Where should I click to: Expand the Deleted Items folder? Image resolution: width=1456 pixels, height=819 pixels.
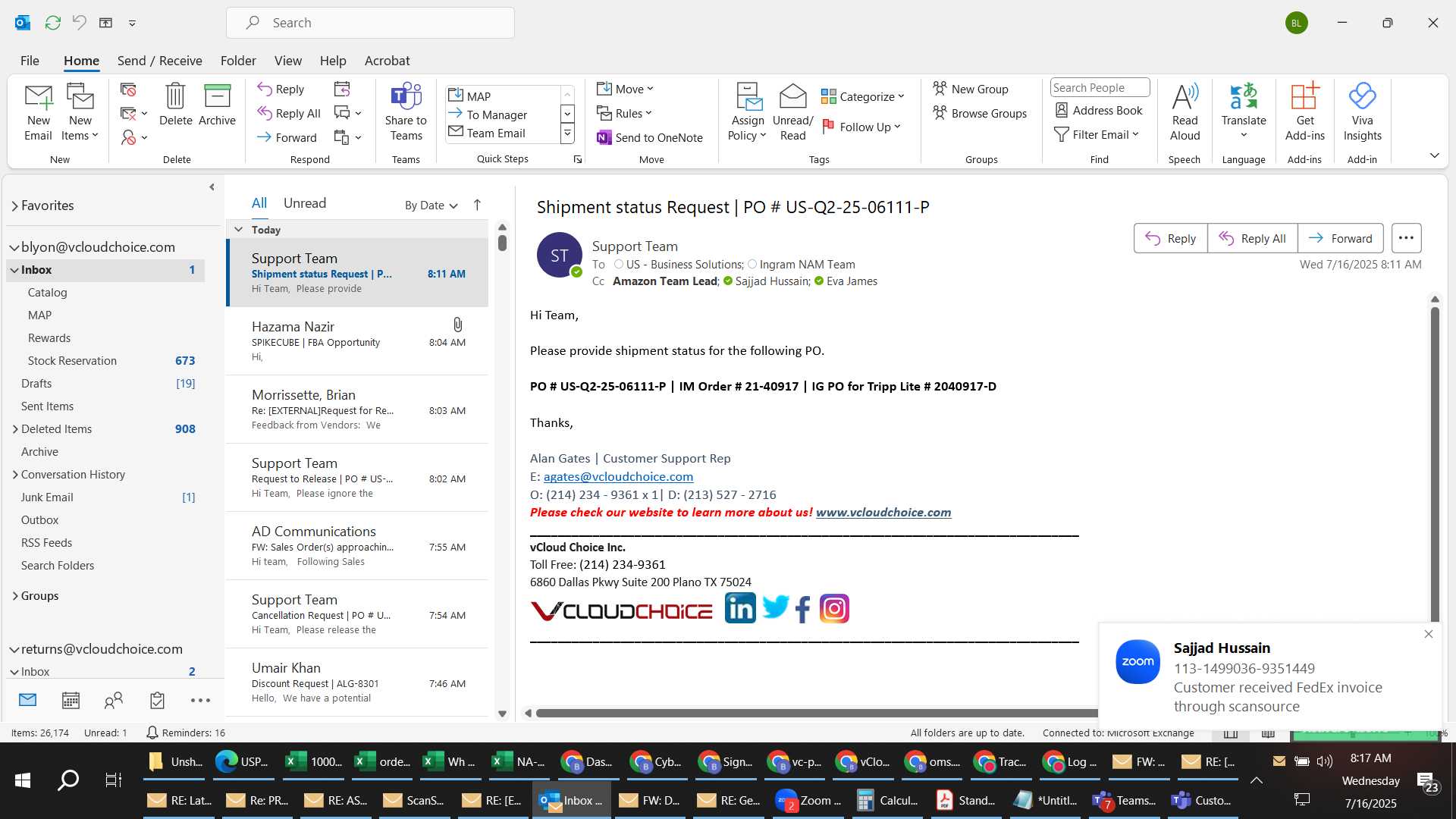pos(15,429)
